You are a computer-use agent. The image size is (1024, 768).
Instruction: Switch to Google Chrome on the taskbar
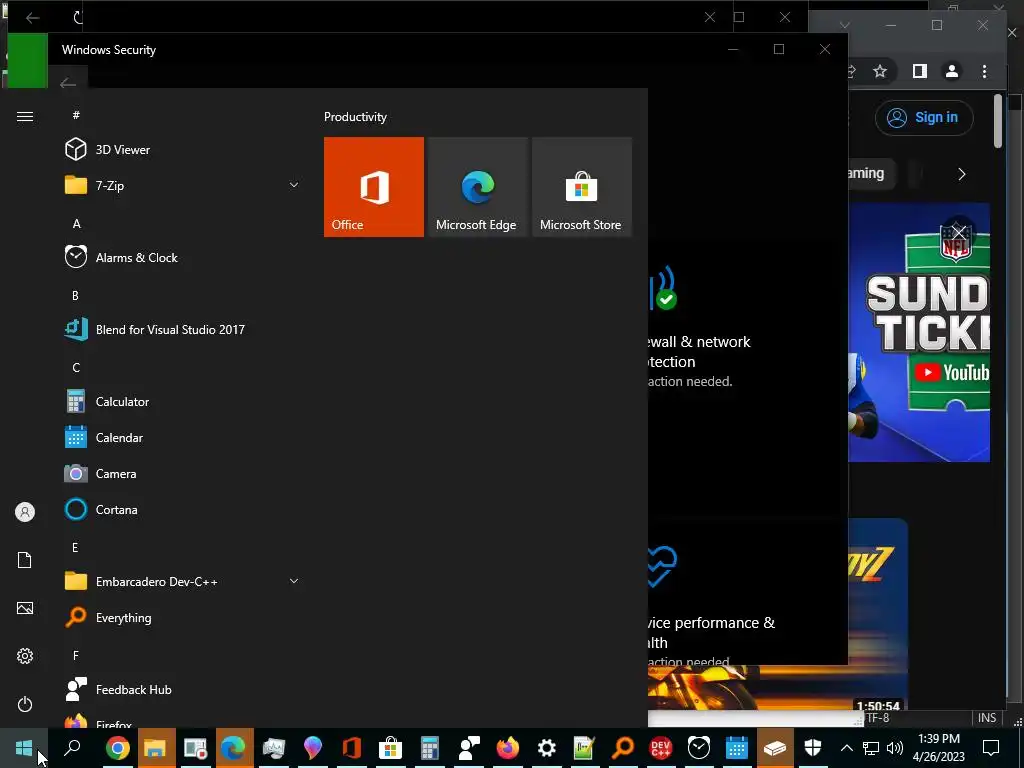pos(118,748)
